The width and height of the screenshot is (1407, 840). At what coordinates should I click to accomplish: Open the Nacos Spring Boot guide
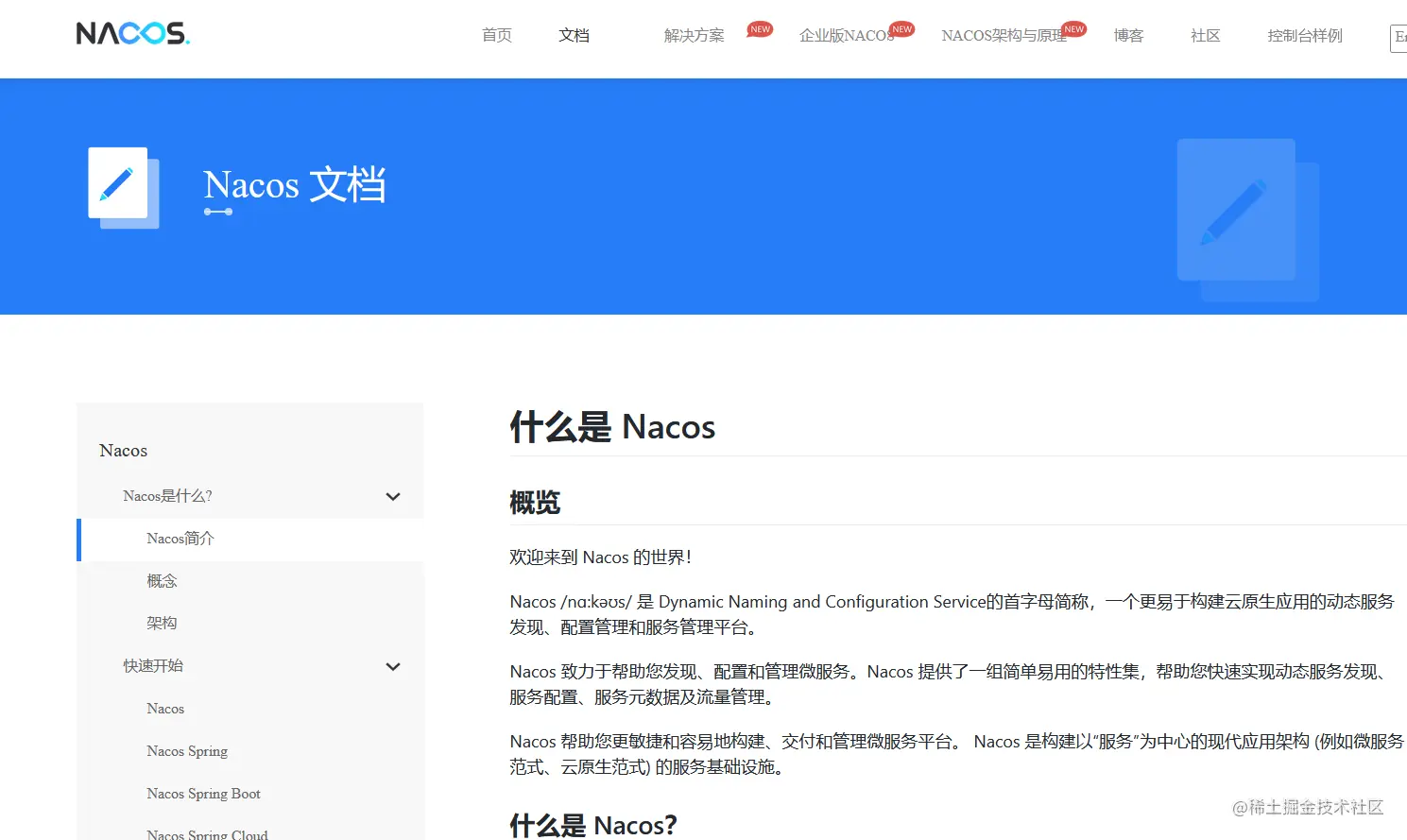[x=203, y=794]
